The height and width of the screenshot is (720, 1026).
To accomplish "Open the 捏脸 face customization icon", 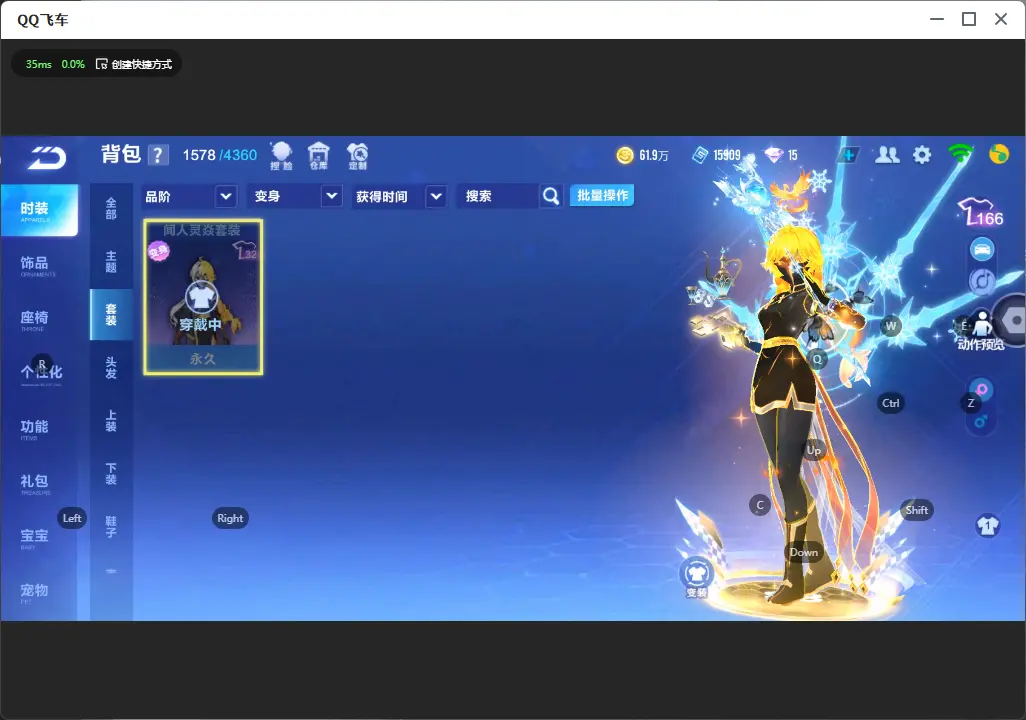I will [281, 156].
